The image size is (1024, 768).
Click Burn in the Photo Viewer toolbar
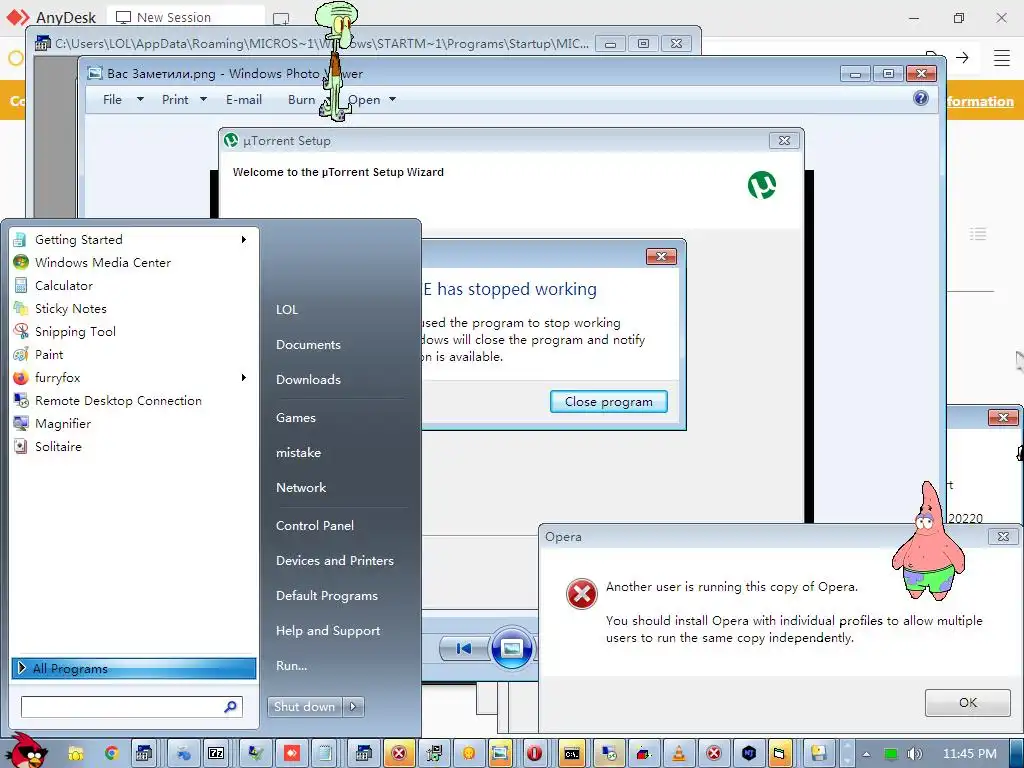(x=302, y=99)
